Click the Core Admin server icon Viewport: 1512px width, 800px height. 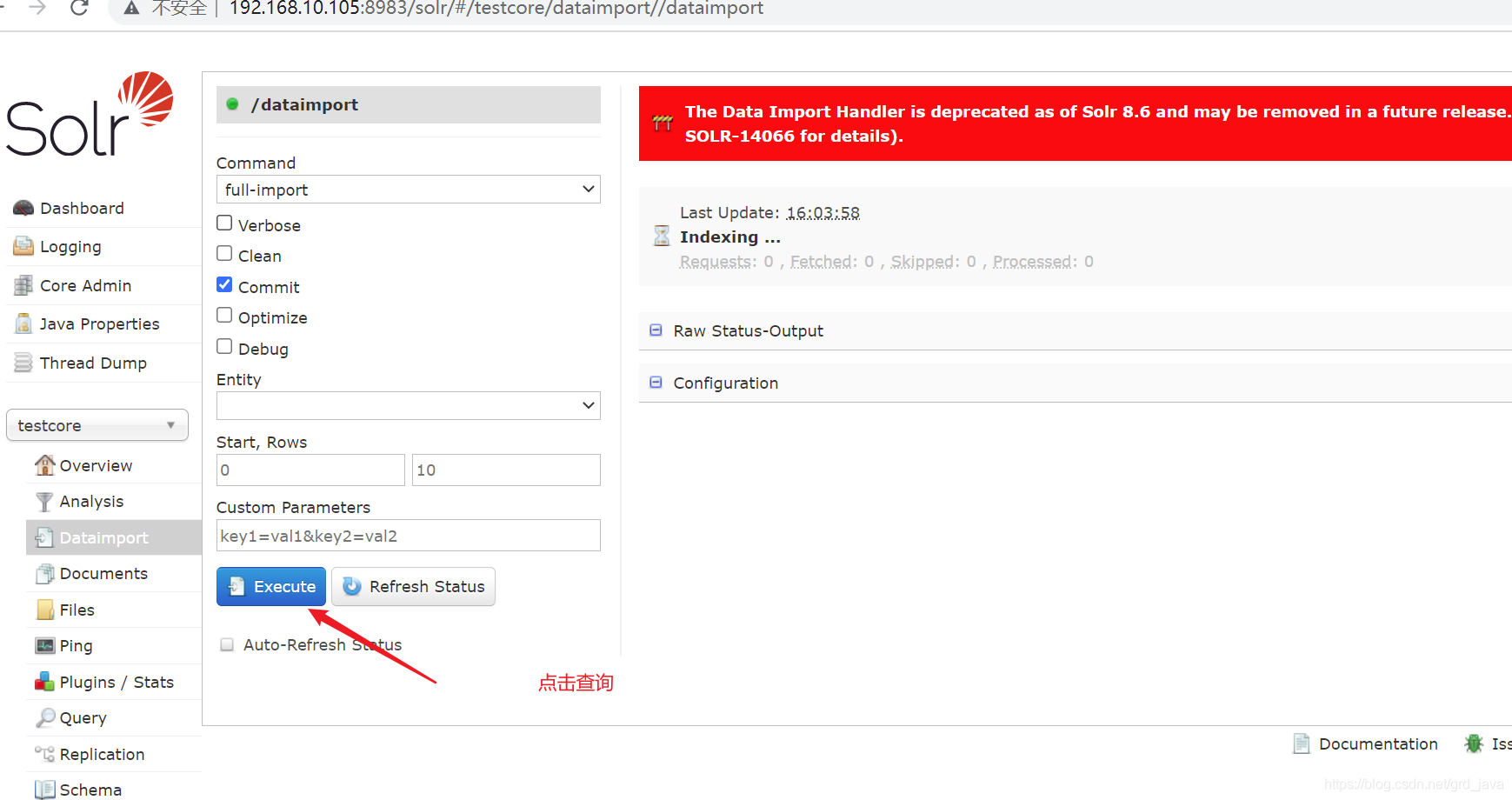point(23,286)
